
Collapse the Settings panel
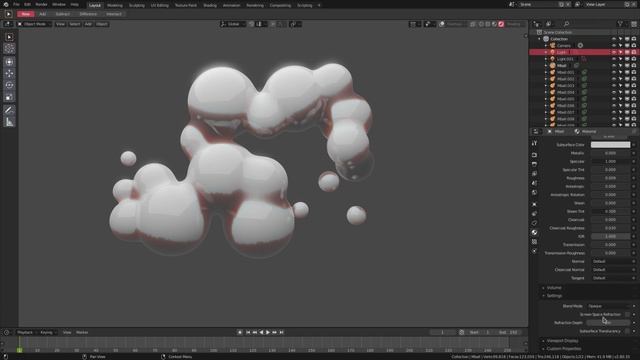click(554, 296)
